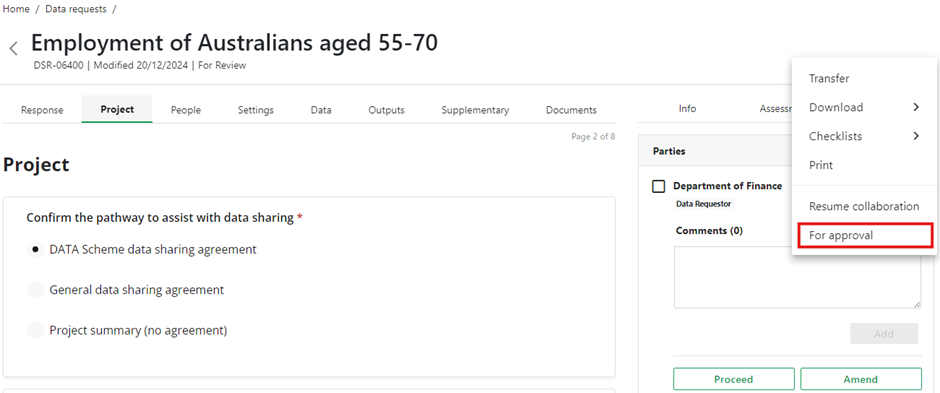940x393 pixels.
Task: Choose General data sharing agreement option
Action: point(35,290)
